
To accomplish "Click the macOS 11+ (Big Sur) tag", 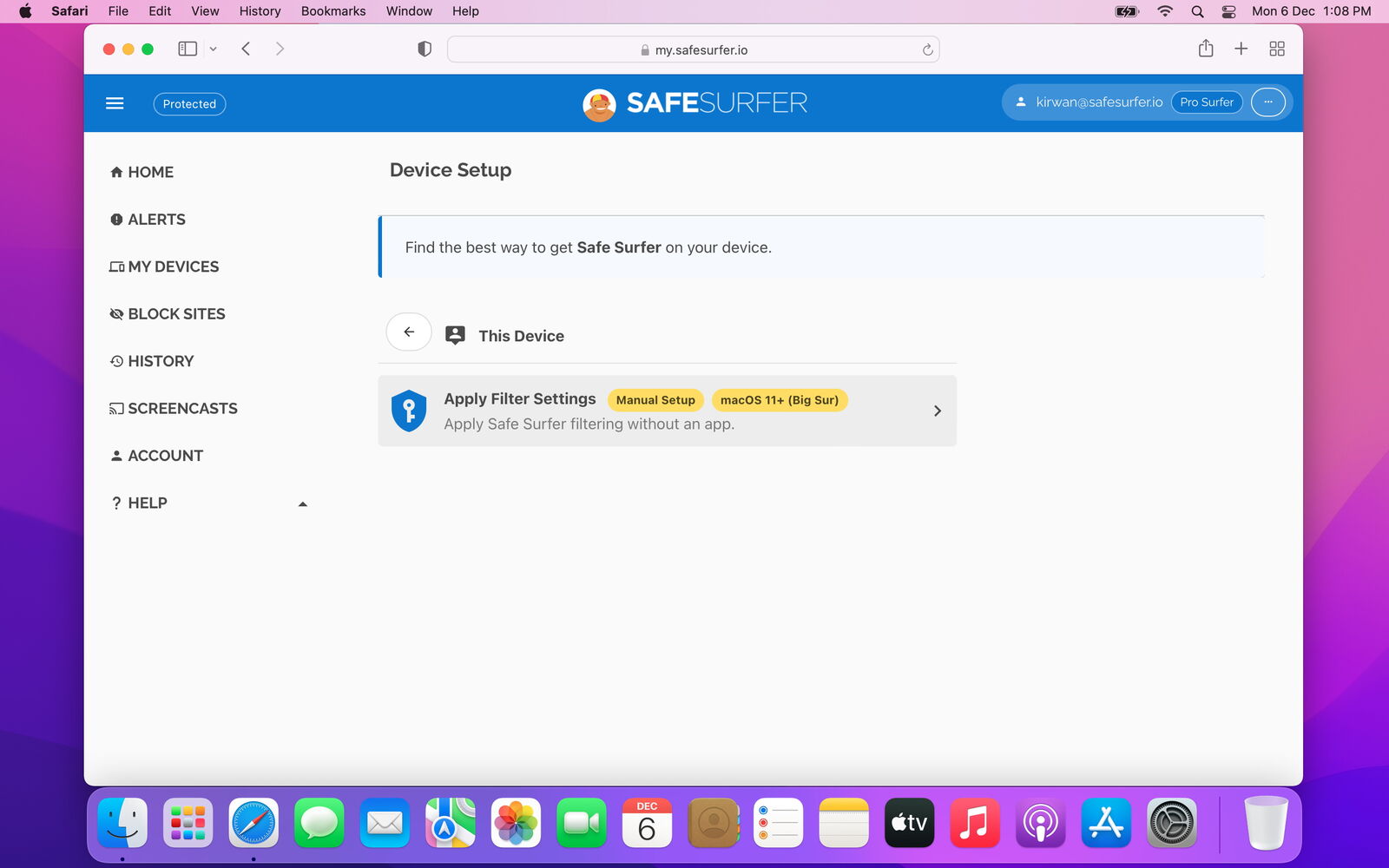I will 780,400.
